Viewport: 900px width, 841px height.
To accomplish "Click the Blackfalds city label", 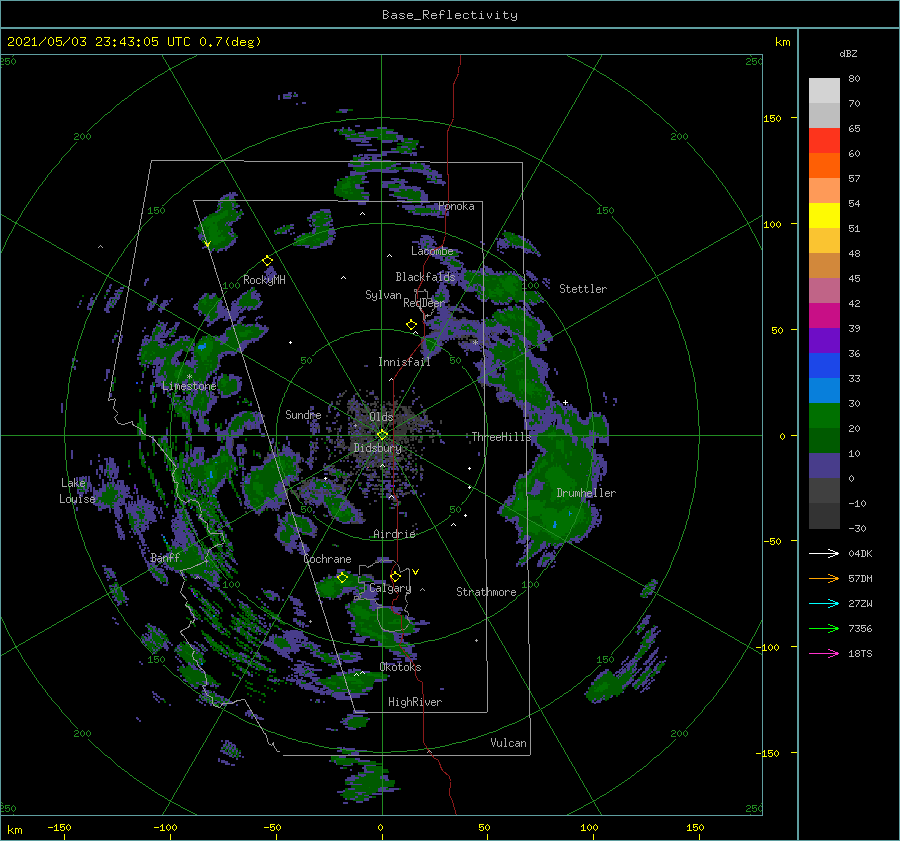I will (x=425, y=277).
